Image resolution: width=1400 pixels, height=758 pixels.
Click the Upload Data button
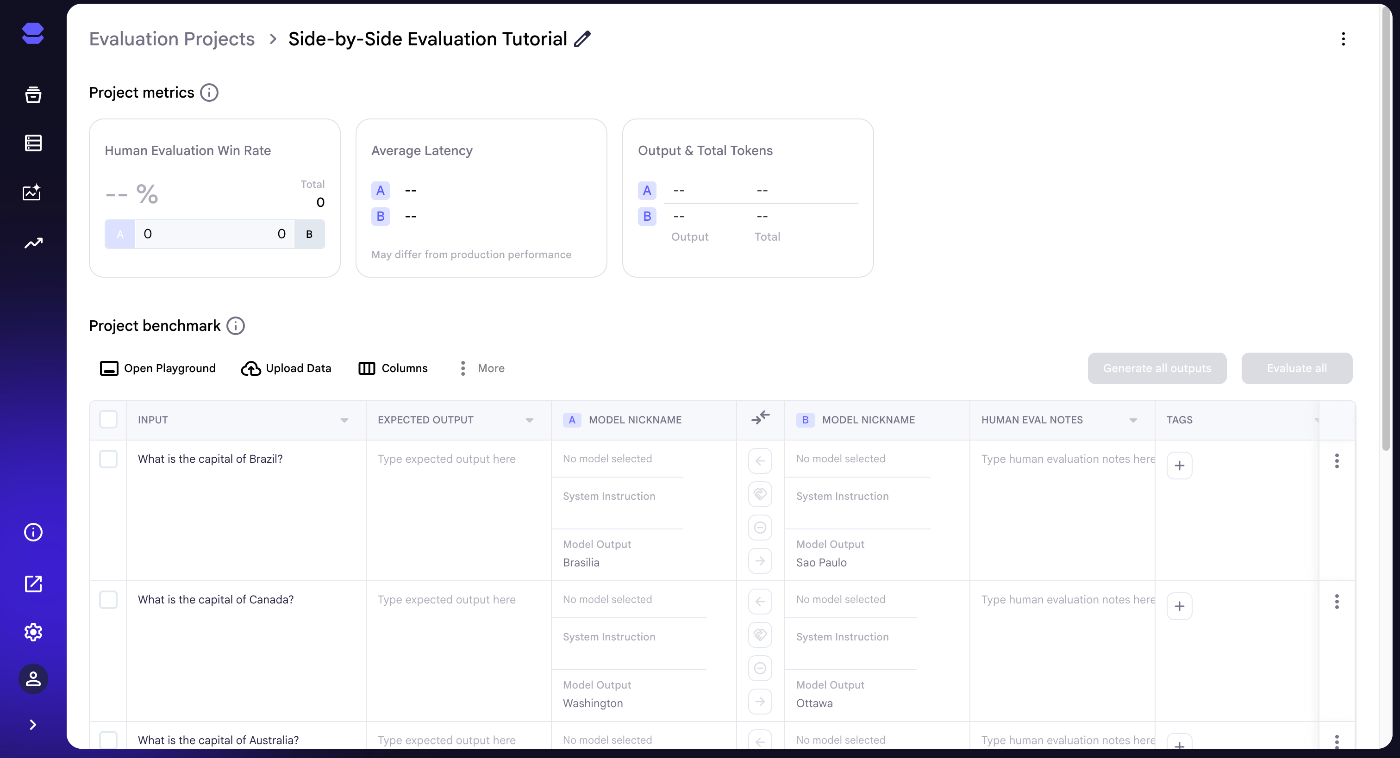[x=286, y=368]
